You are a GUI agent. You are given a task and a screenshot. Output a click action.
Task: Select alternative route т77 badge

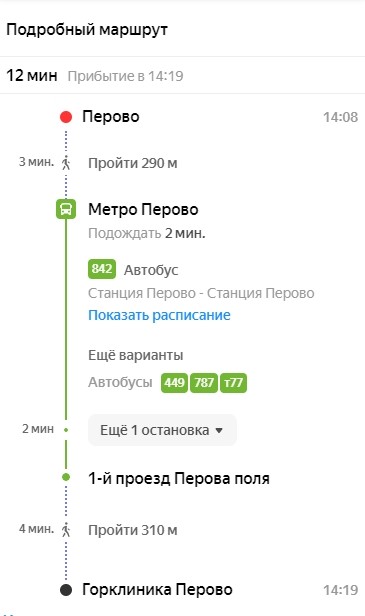233,383
